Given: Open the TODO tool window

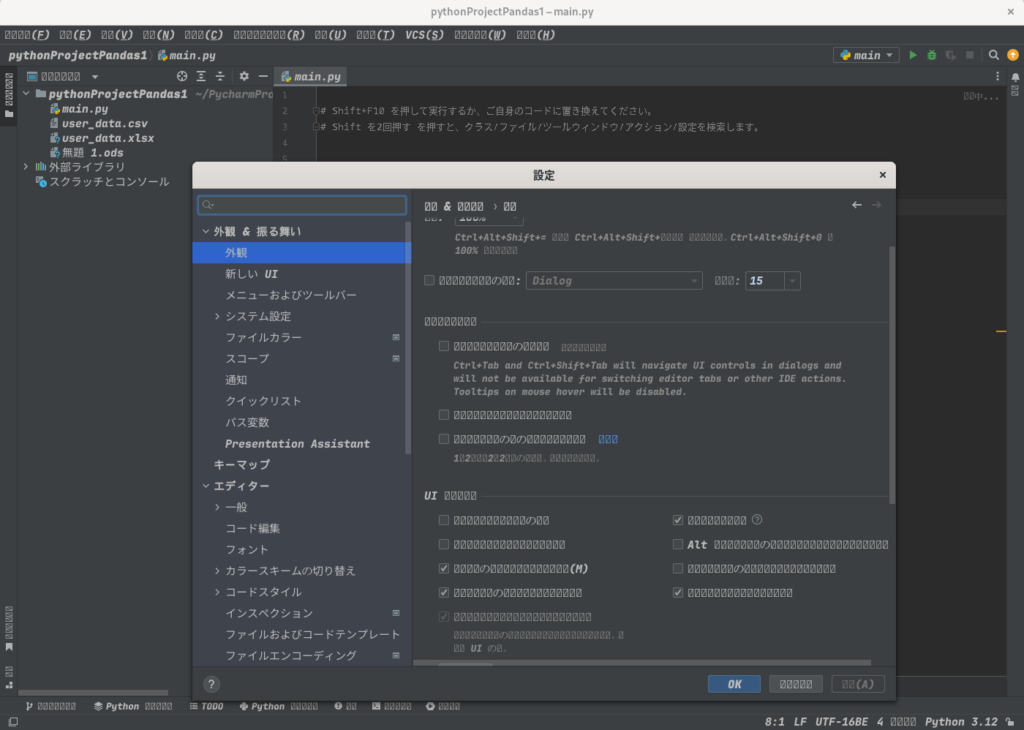Looking at the screenshot, I should [x=206, y=706].
